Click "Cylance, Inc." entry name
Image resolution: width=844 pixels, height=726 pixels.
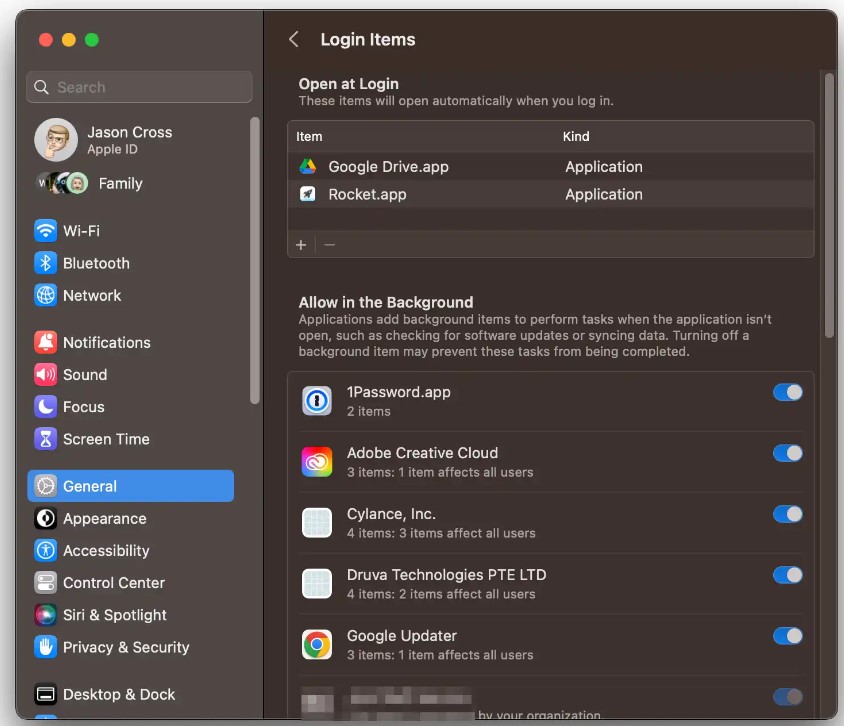click(x=391, y=514)
